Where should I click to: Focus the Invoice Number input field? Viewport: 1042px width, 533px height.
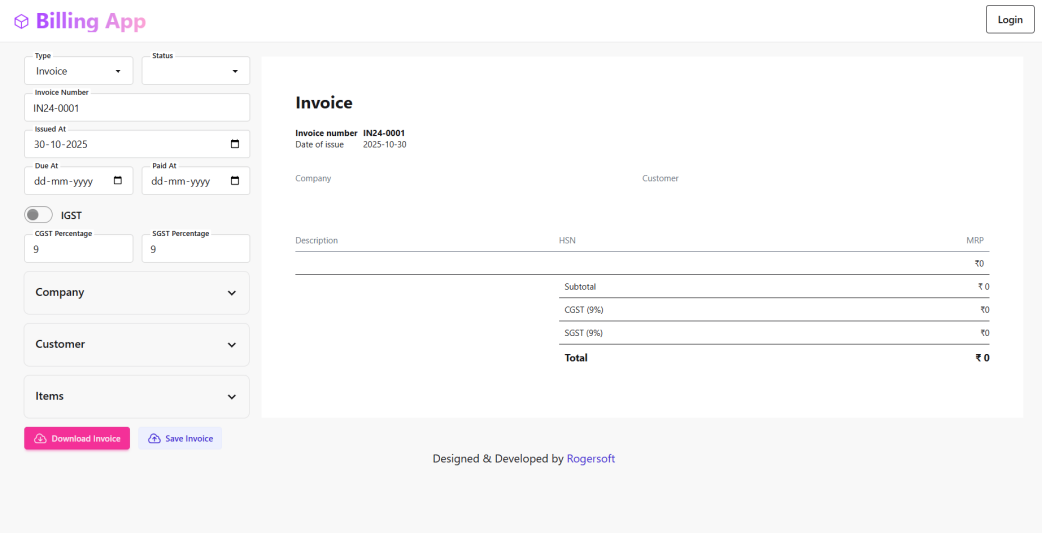(137, 108)
